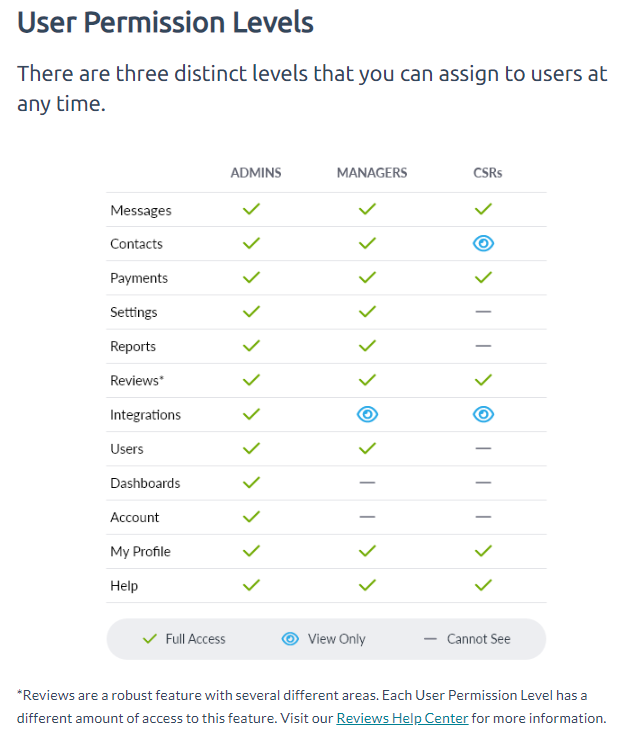
Task: Click the eye icon for CSRs Contacts
Action: [483, 243]
